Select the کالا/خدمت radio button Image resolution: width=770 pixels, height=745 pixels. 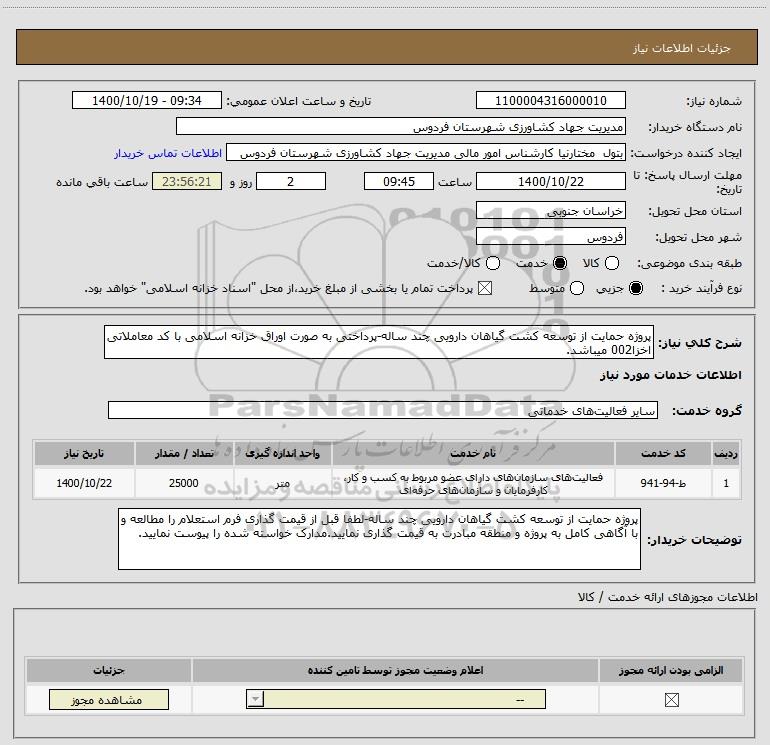pyautogui.click(x=493, y=263)
